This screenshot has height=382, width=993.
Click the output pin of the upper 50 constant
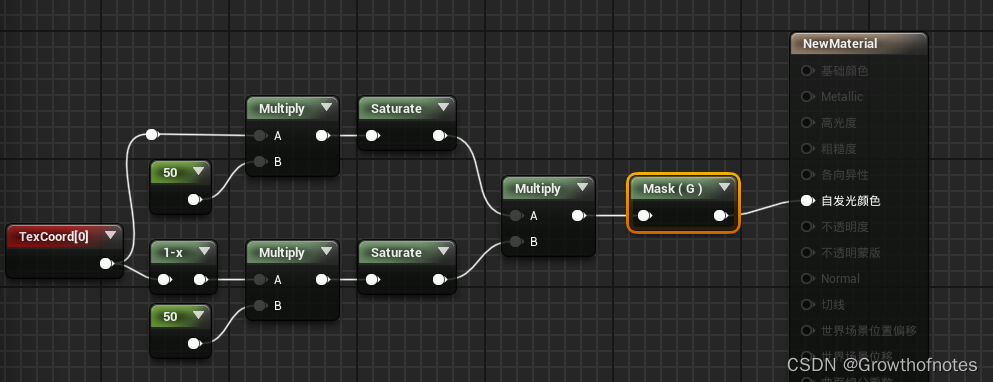(x=194, y=200)
